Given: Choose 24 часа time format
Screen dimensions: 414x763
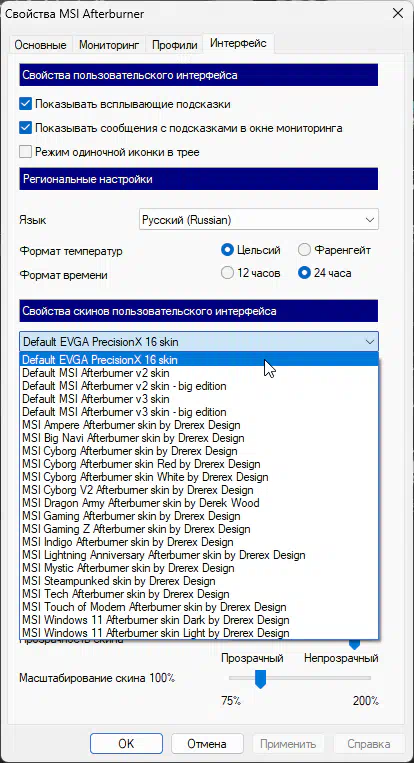Looking at the screenshot, I should [x=324, y=273].
